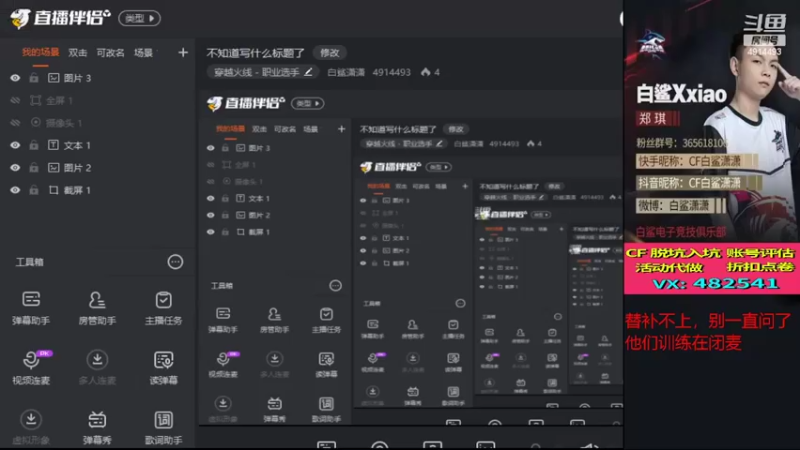Select the 摄像头 1 source row

(x=97, y=123)
